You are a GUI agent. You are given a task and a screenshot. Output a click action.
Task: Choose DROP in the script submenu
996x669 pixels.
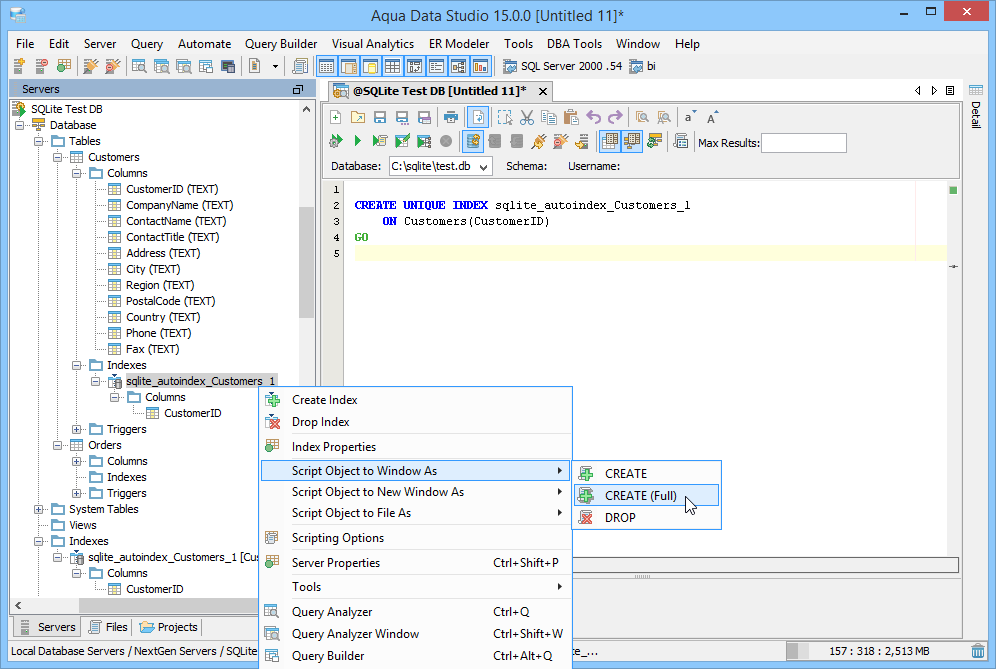click(646, 518)
